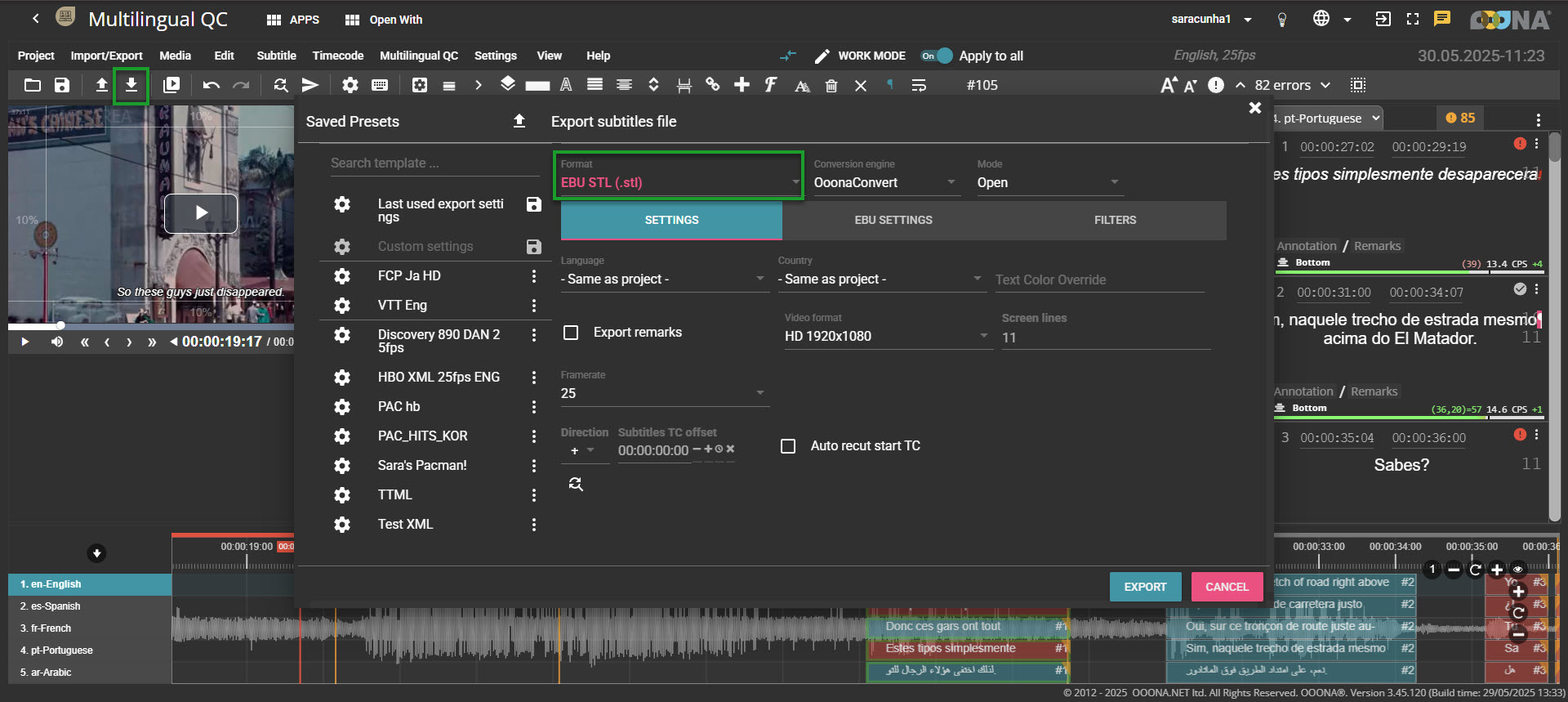1568x702 pixels.
Task: Open the Timecode menu
Action: coord(337,56)
